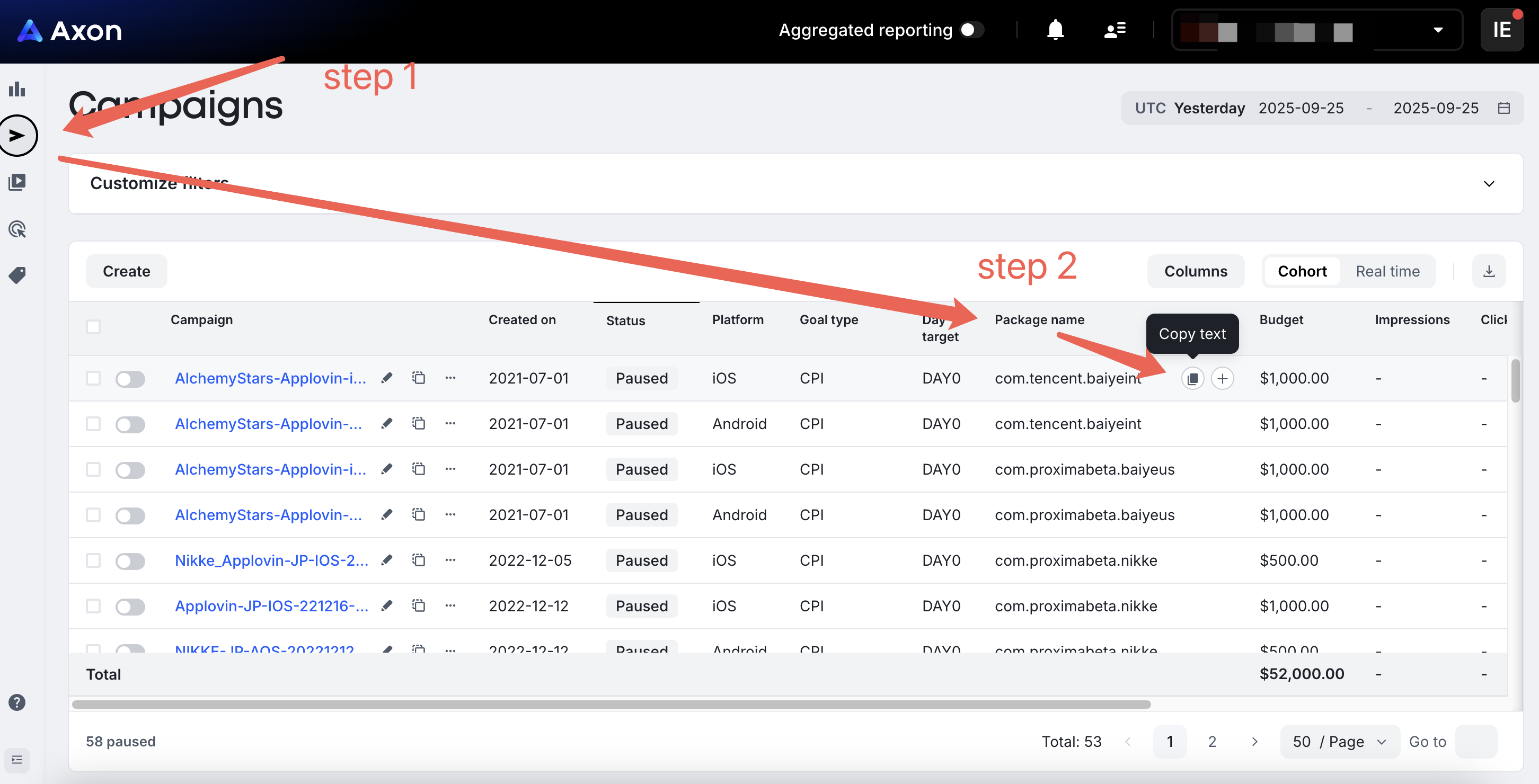Viewport: 1539px width, 784px height.
Task: Open the analytics bar chart sidebar icon
Action: click(x=17, y=90)
